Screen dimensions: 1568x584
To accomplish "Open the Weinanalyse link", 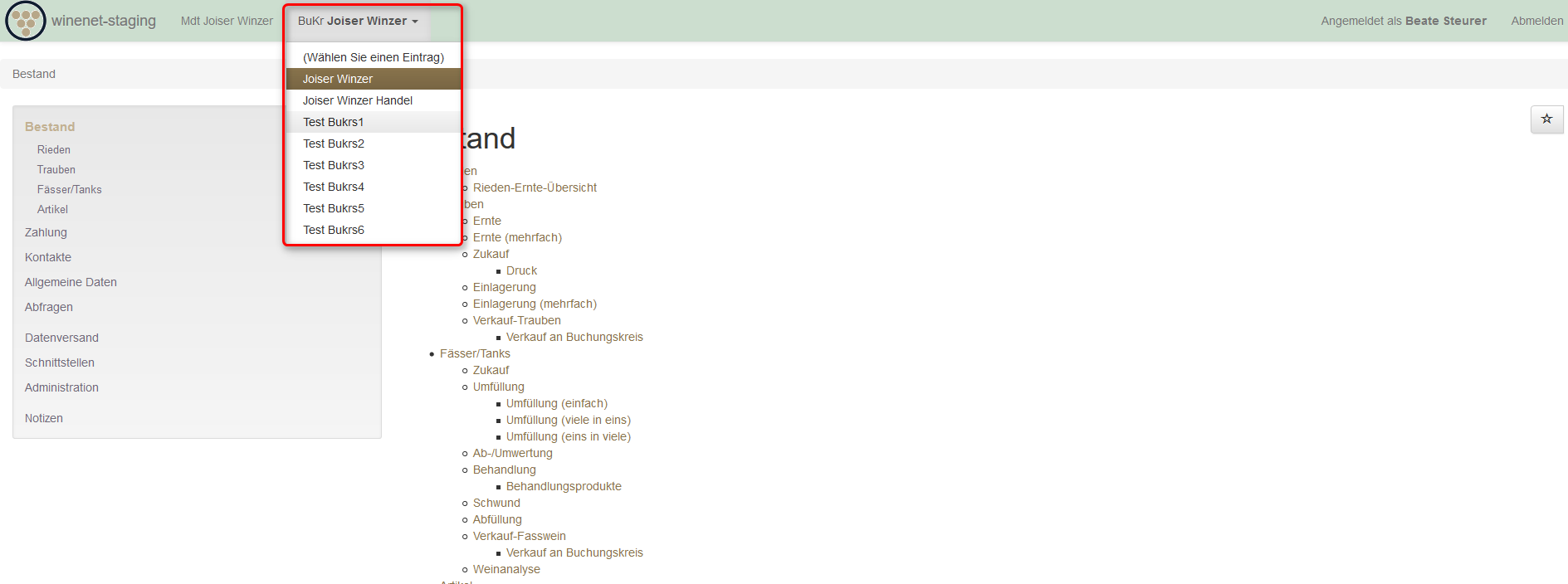I will 506,569.
